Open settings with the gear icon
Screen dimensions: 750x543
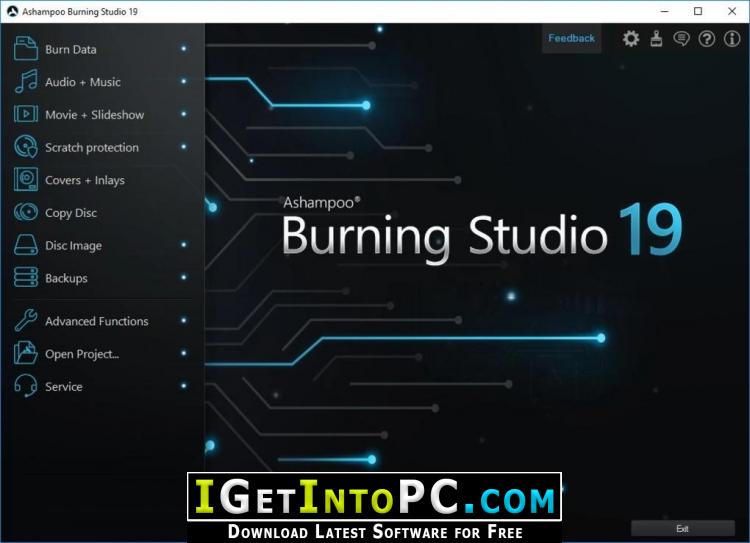click(631, 38)
